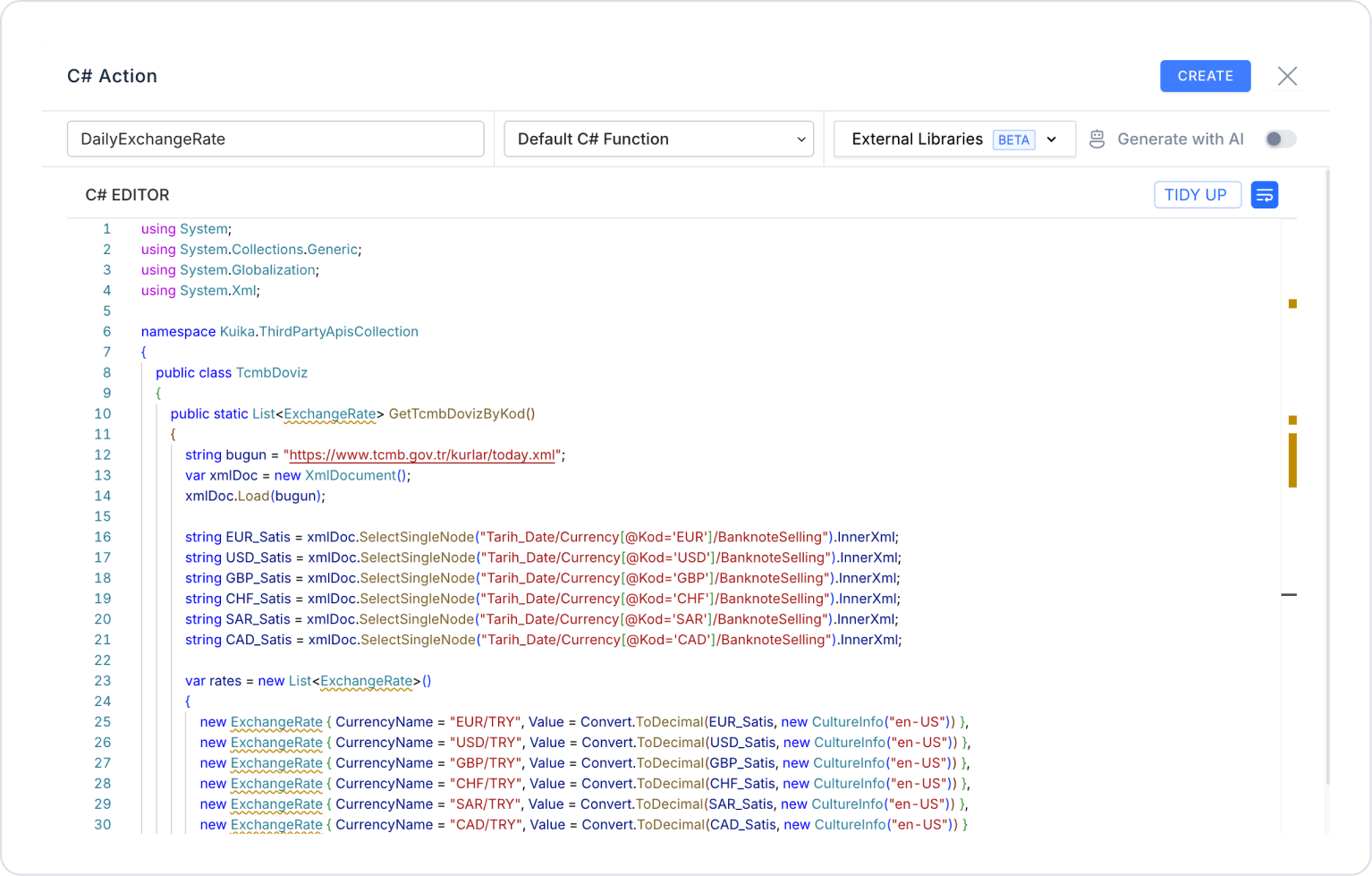Click the Generate with AI robot icon
The width and height of the screenshot is (1372, 876).
[x=1097, y=139]
